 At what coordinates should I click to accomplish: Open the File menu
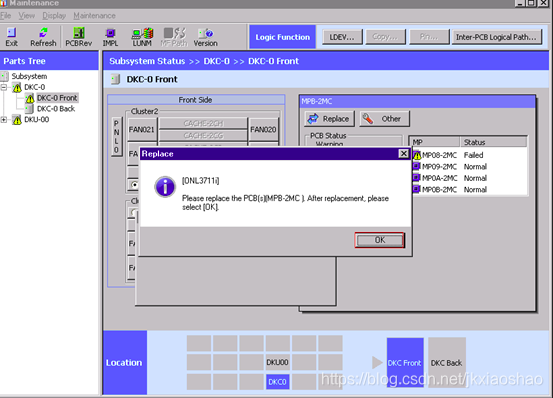click(x=6, y=16)
